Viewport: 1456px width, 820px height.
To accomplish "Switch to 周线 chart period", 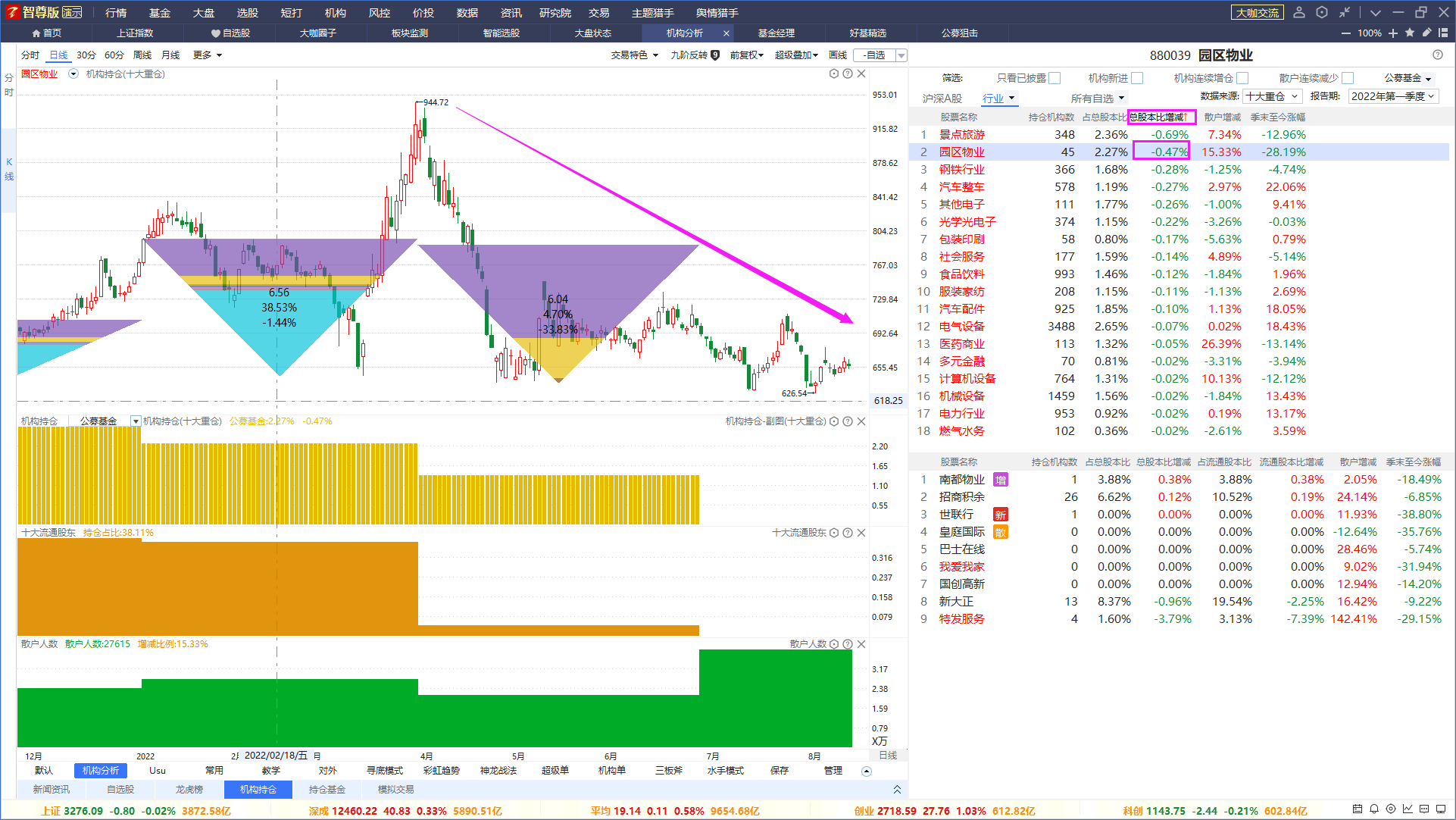I will (142, 55).
